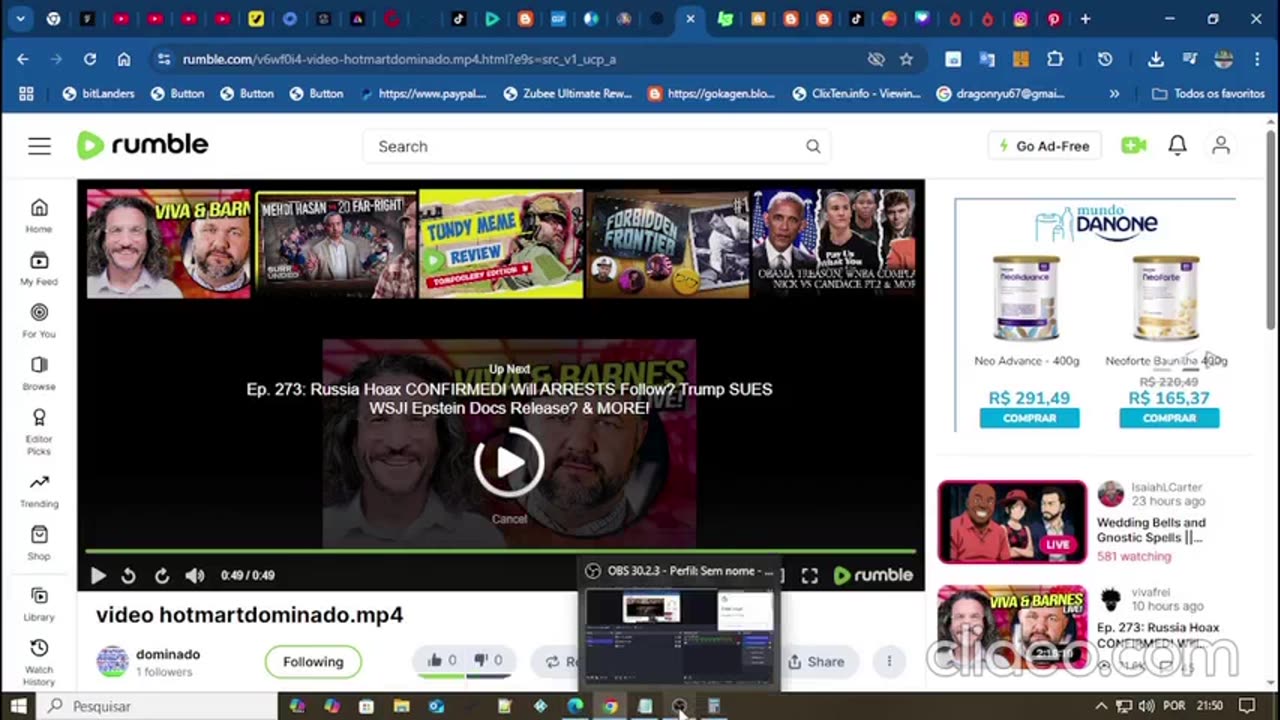Reload the page in the browser

point(90,59)
